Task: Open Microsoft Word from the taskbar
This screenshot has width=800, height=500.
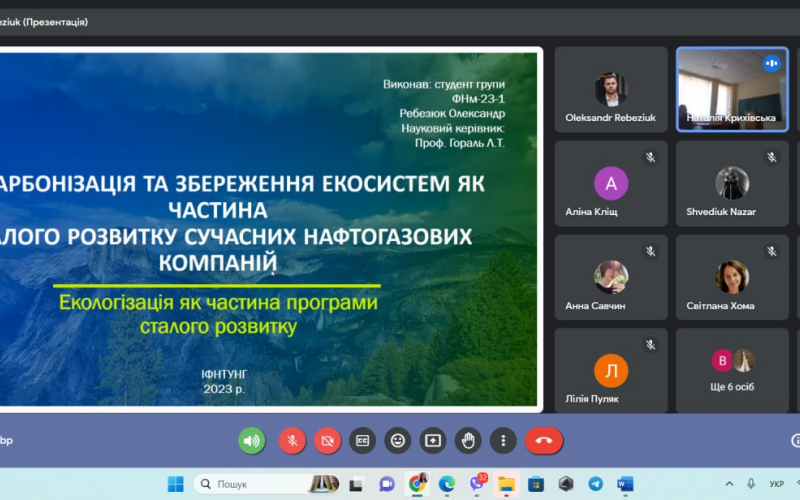Action: [626, 484]
